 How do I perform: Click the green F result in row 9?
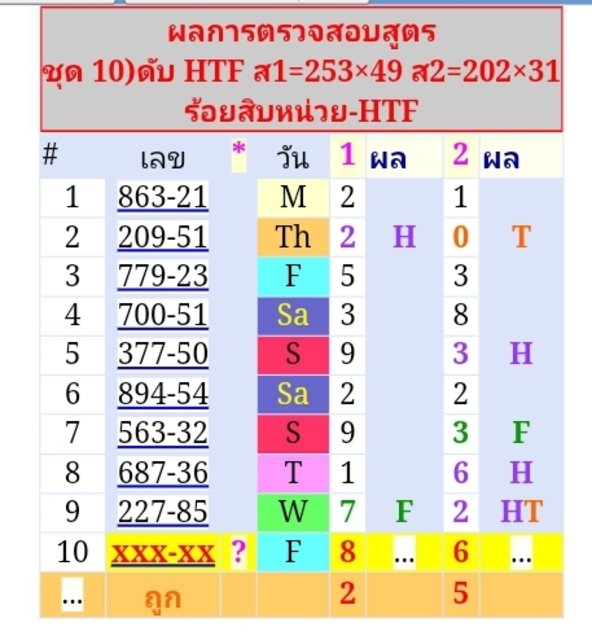click(x=405, y=512)
